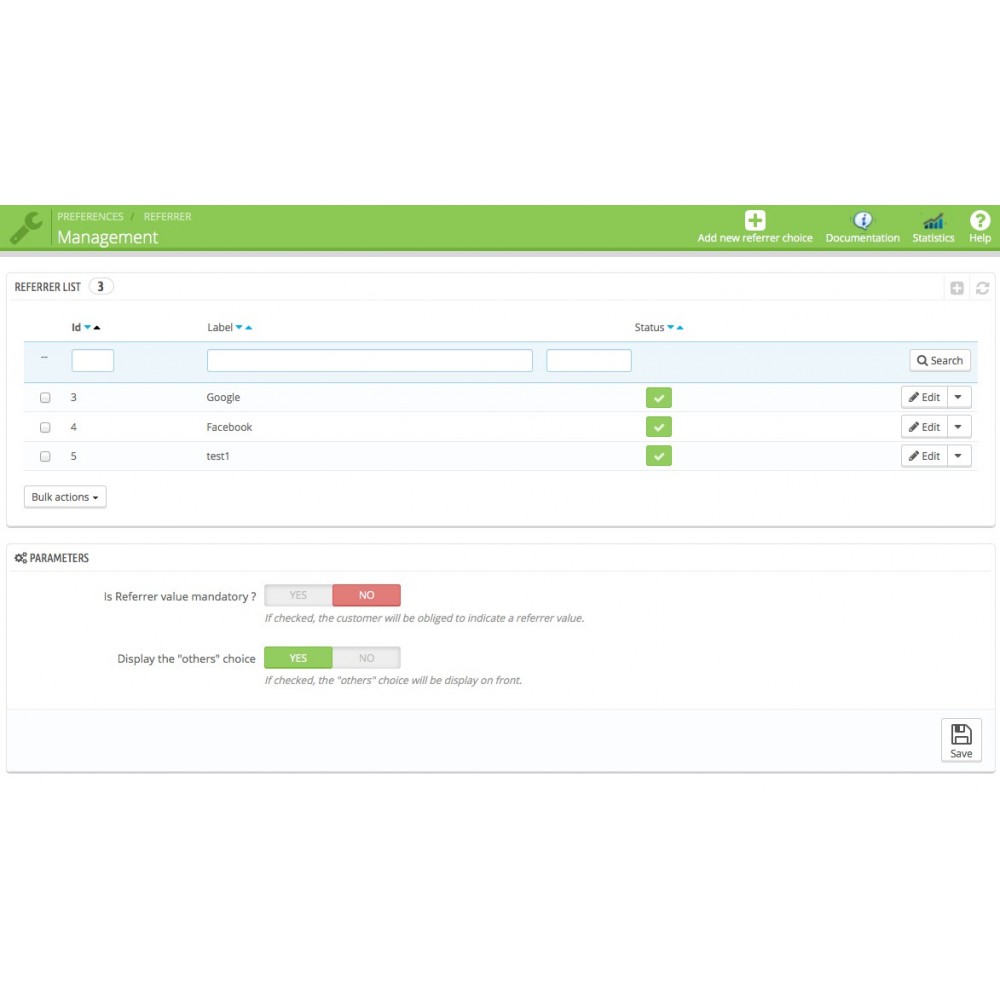1000x1000 pixels.
Task: Refresh the referrer list
Action: 982,288
